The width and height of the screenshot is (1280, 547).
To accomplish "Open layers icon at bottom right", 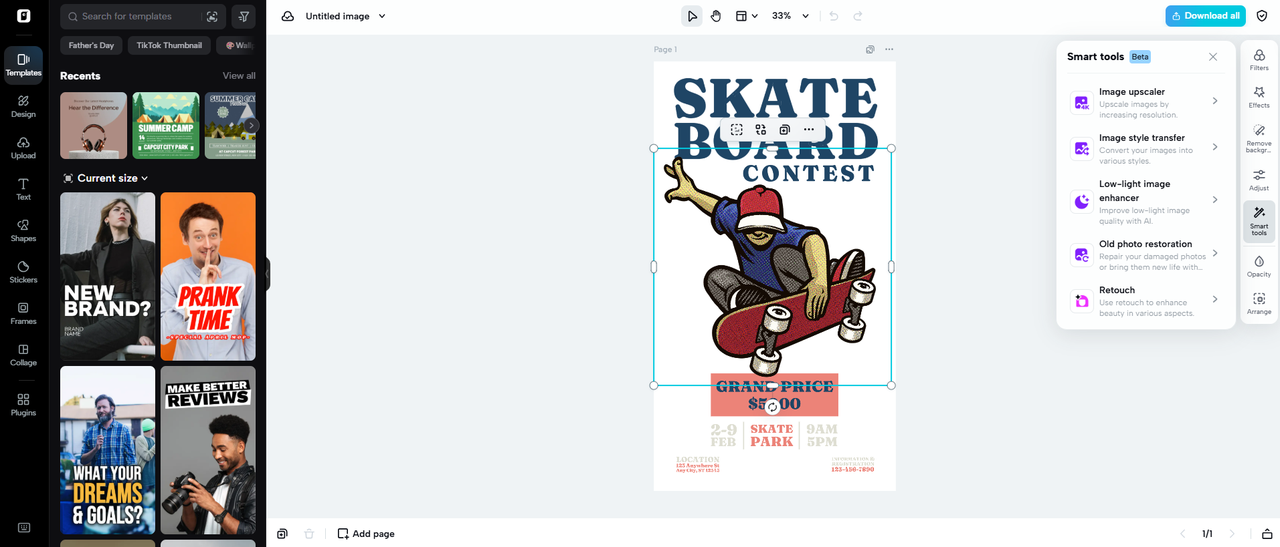I will (1267, 534).
